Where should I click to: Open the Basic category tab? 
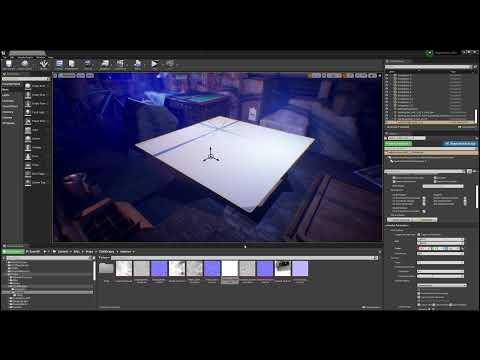click(12, 90)
